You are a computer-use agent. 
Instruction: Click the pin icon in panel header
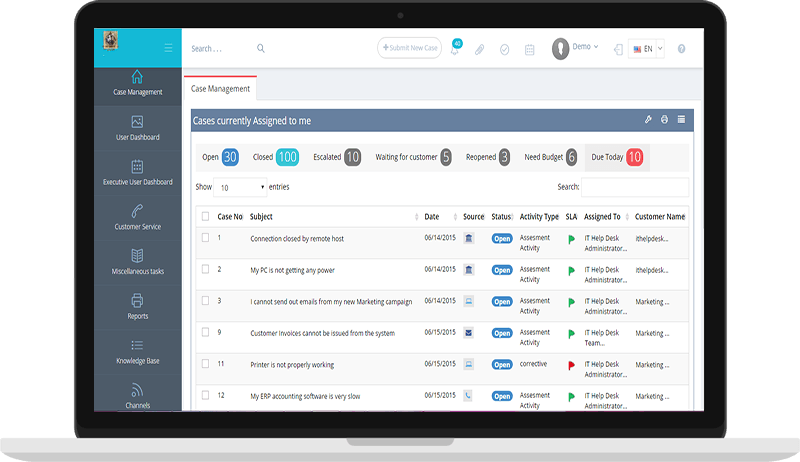[x=648, y=119]
